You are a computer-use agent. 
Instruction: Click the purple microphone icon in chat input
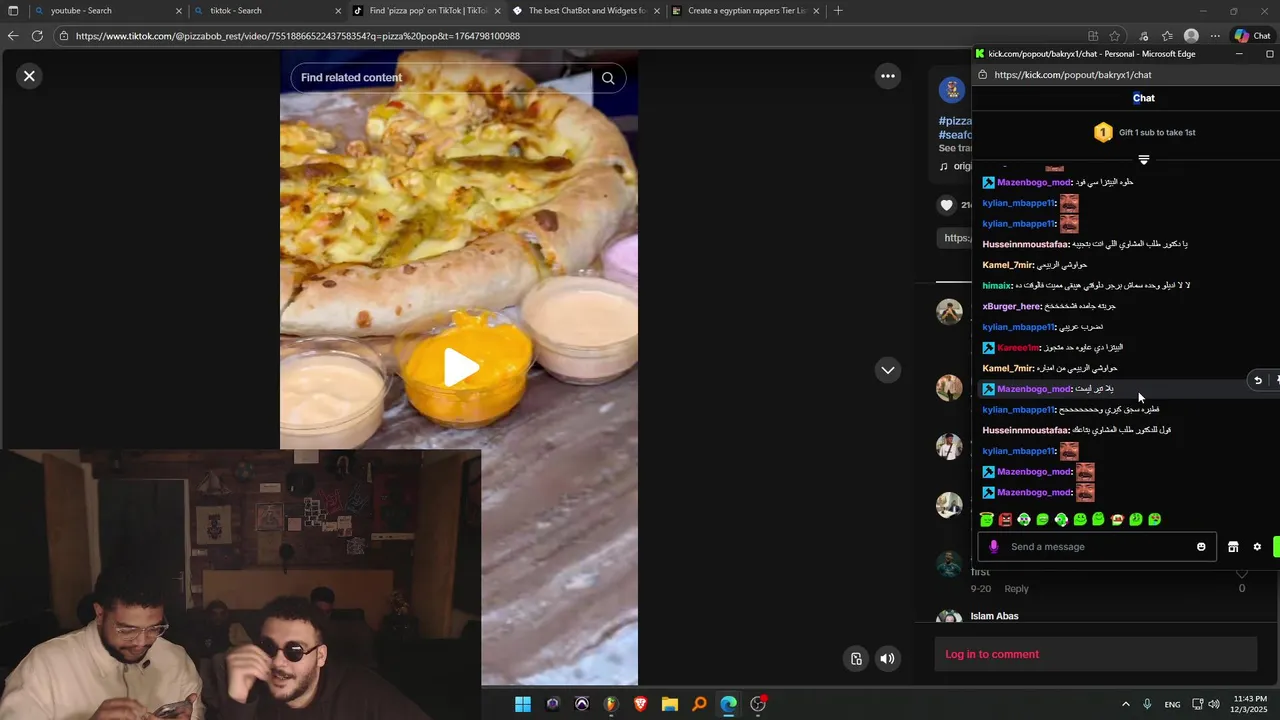993,547
